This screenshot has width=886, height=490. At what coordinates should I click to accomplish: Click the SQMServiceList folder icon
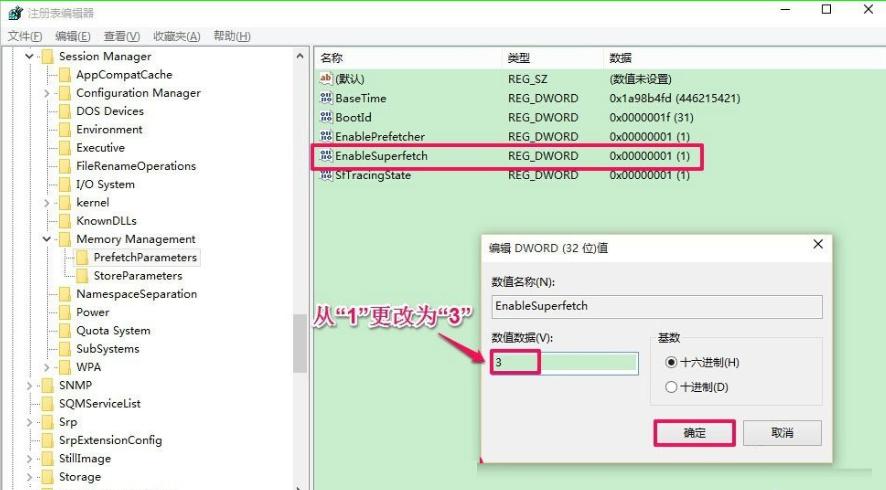(x=48, y=404)
